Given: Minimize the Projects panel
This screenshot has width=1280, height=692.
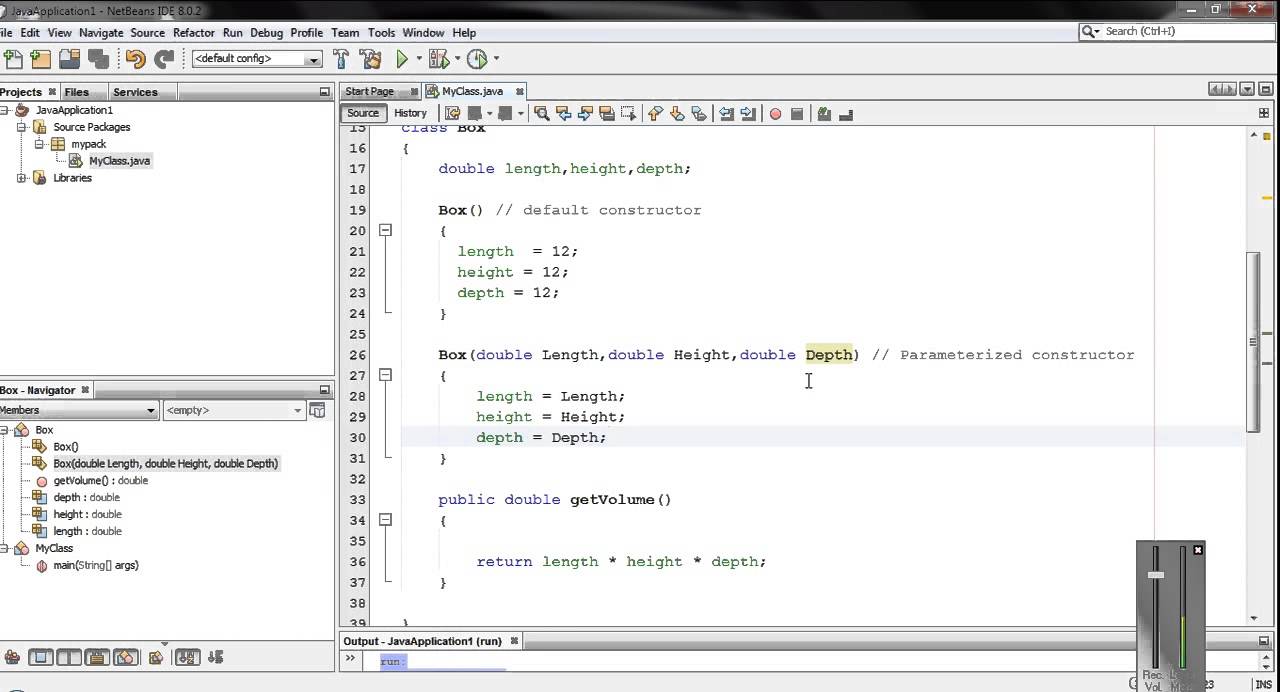Looking at the screenshot, I should [324, 92].
